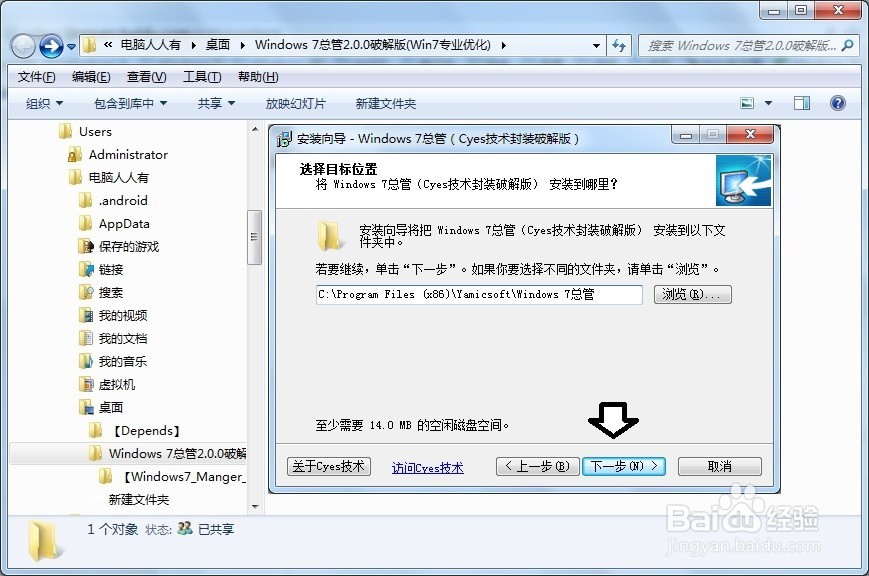Select the 我的音乐 folder
This screenshot has width=869, height=576.
(123, 362)
